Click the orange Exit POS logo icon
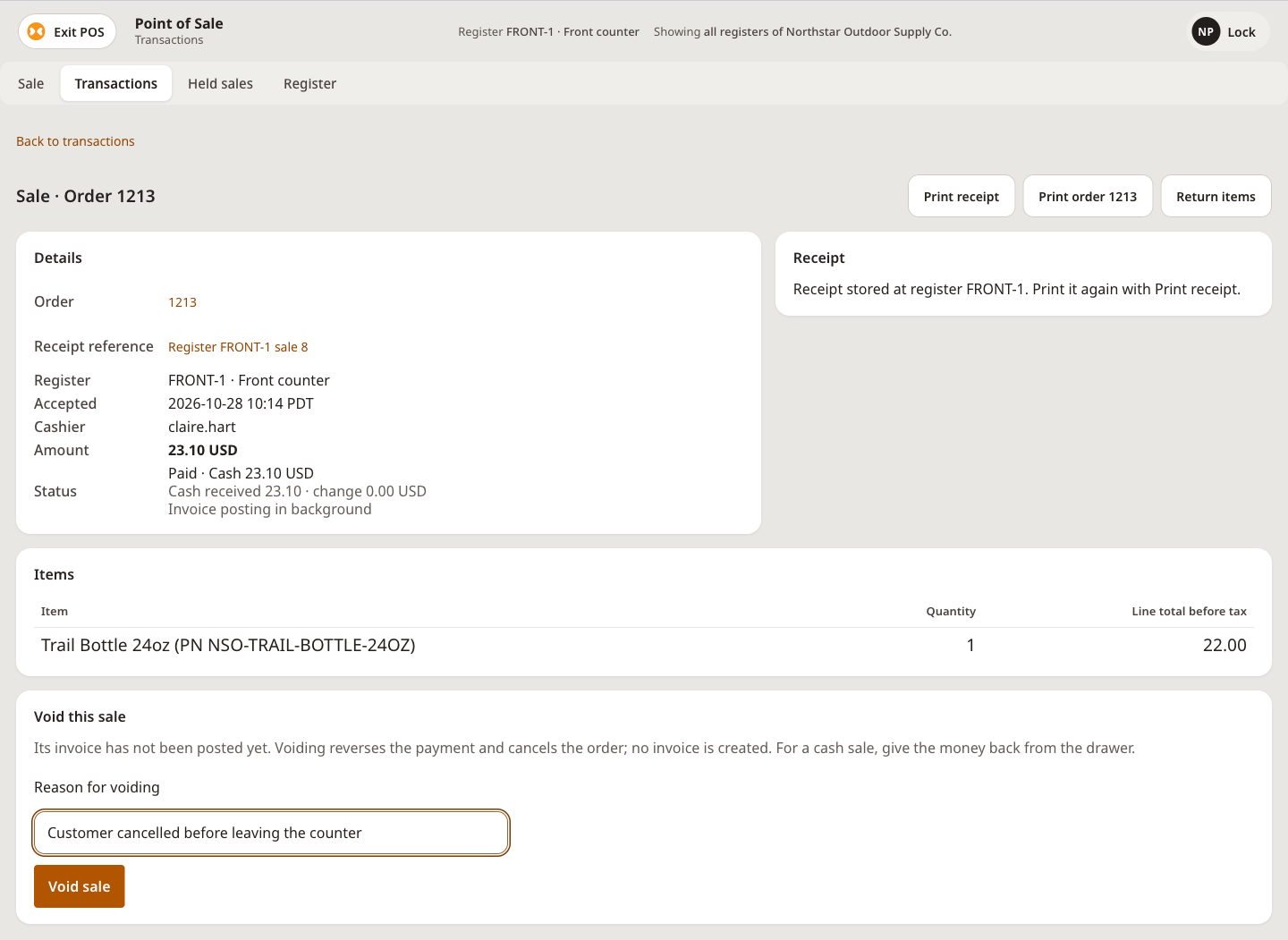Screen dimensions: 1288x940 tap(36, 32)
